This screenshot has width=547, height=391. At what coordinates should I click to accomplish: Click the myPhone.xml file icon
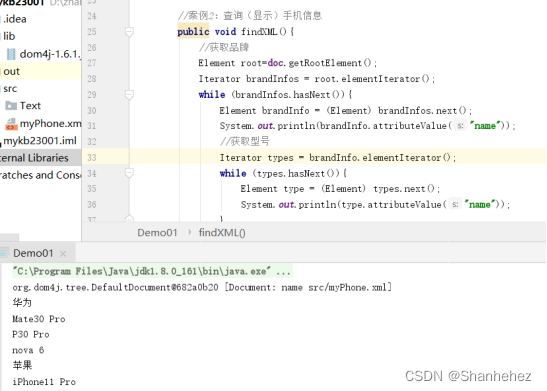(x=11, y=124)
